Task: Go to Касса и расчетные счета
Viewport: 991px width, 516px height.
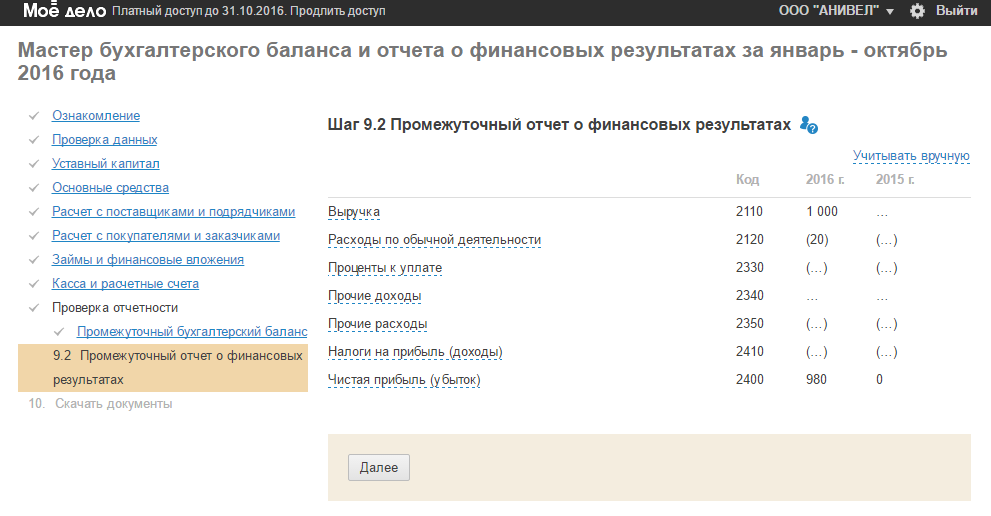Action: (128, 284)
